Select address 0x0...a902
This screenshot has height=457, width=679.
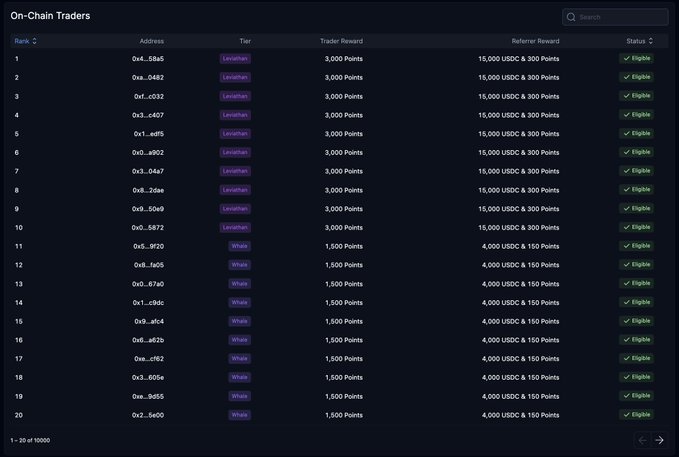[x=148, y=152]
